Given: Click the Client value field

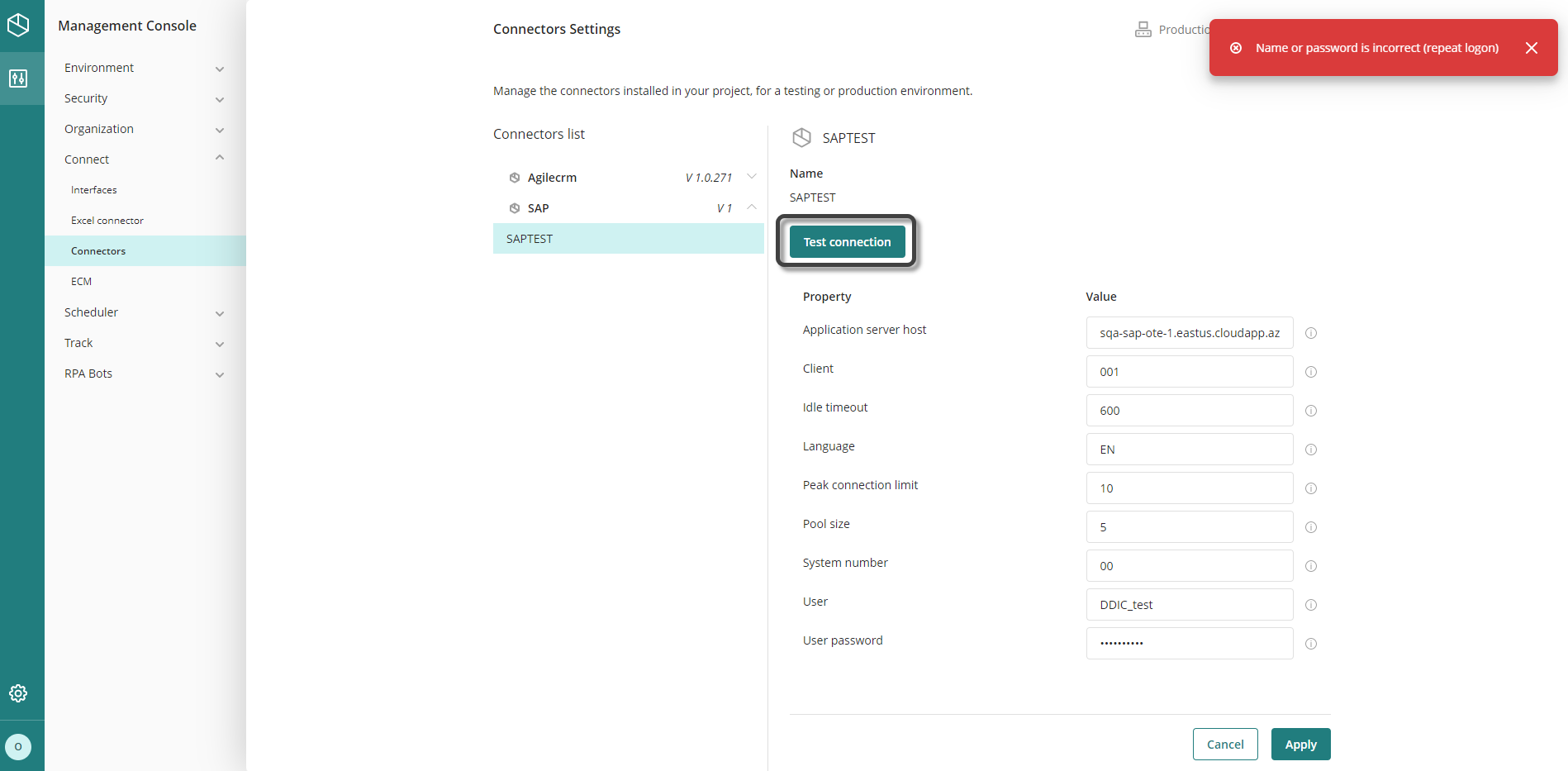Looking at the screenshot, I should pyautogui.click(x=1190, y=372).
